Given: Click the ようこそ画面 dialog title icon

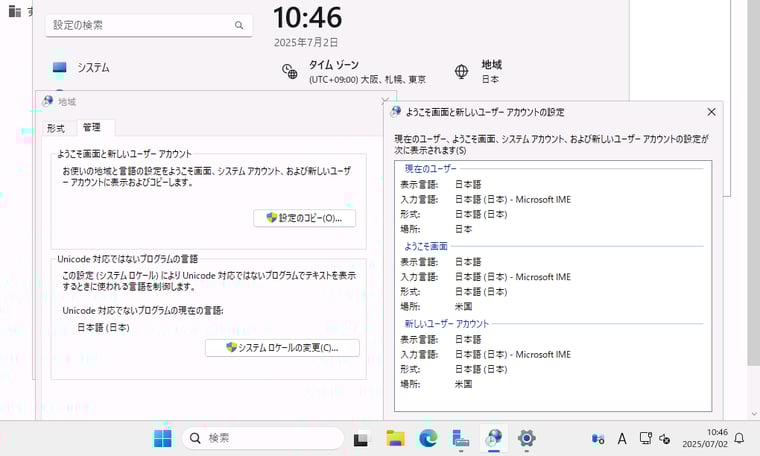Looking at the screenshot, I should 396,112.
